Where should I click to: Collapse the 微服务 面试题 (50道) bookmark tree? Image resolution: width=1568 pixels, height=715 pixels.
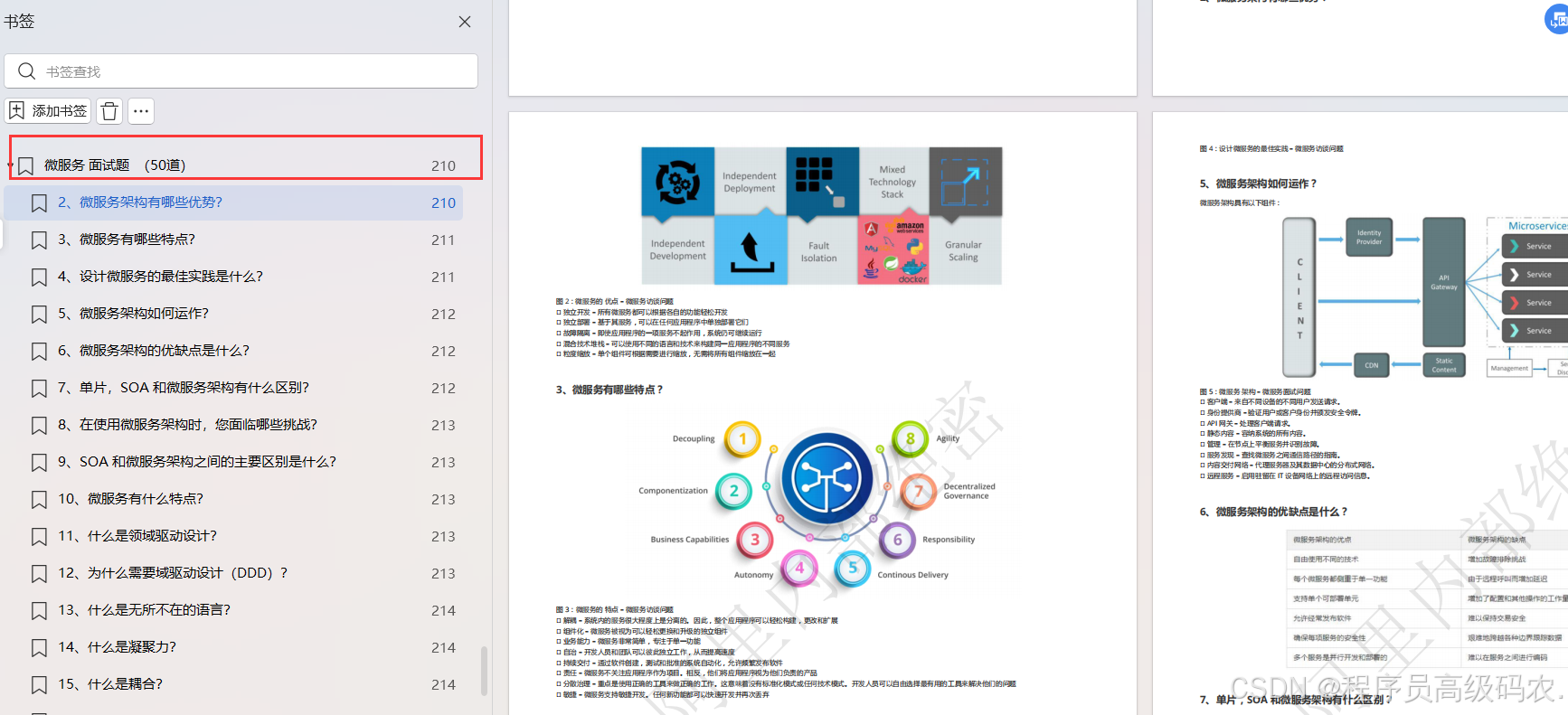coord(10,166)
